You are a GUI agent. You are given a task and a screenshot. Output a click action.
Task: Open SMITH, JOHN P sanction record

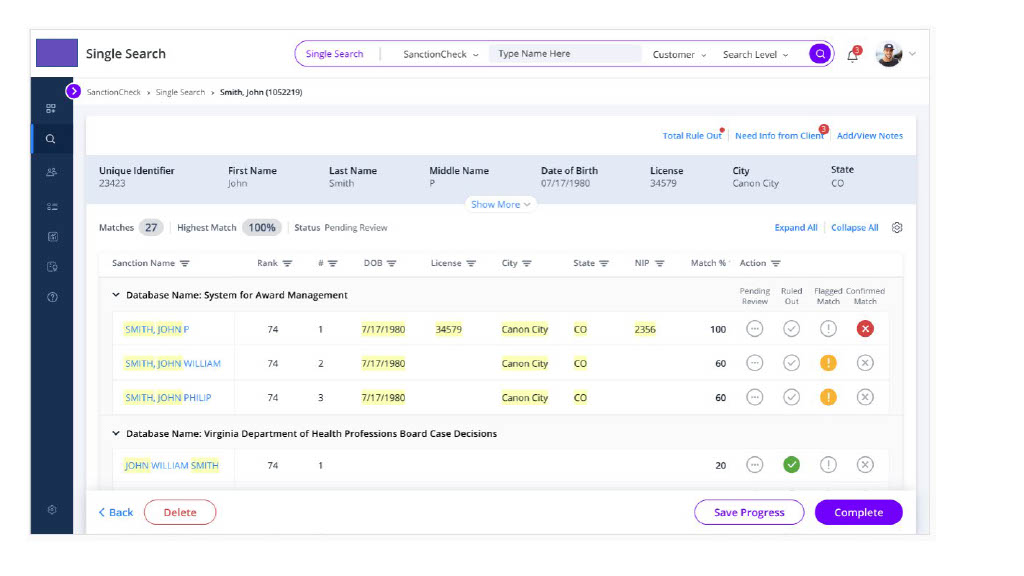157,330
